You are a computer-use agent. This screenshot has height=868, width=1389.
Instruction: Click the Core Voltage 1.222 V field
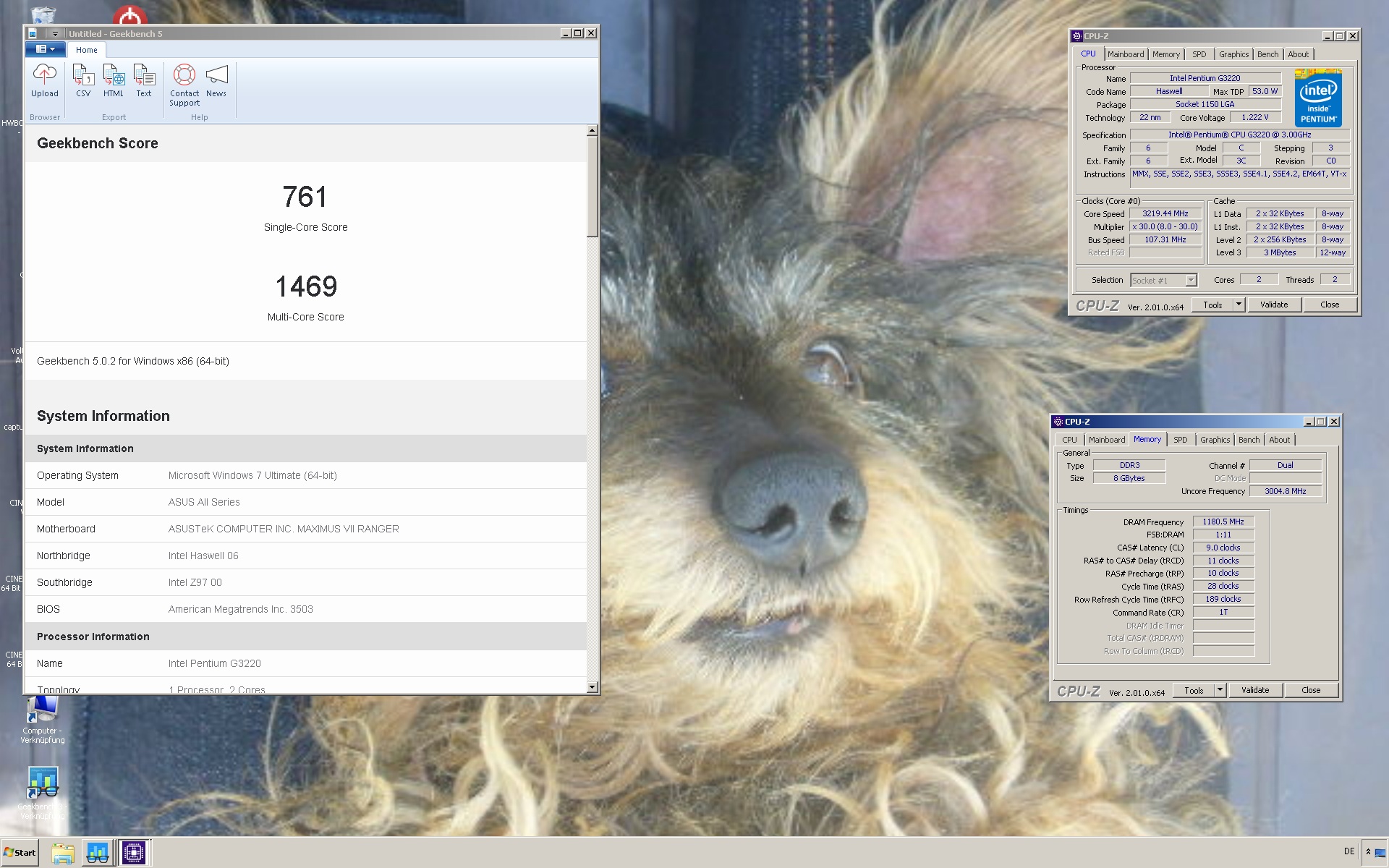click(x=1254, y=117)
